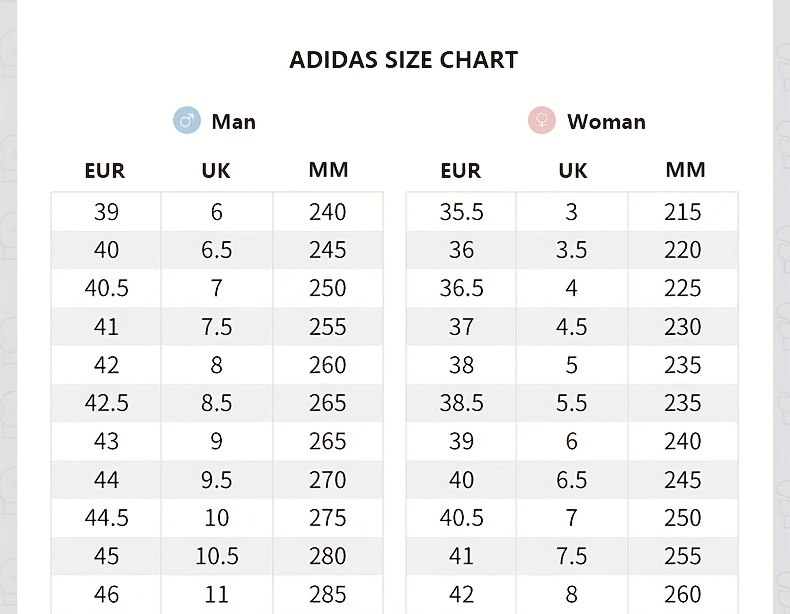Select women's 215 MM cell
The width and height of the screenshot is (790, 614).
tap(683, 212)
